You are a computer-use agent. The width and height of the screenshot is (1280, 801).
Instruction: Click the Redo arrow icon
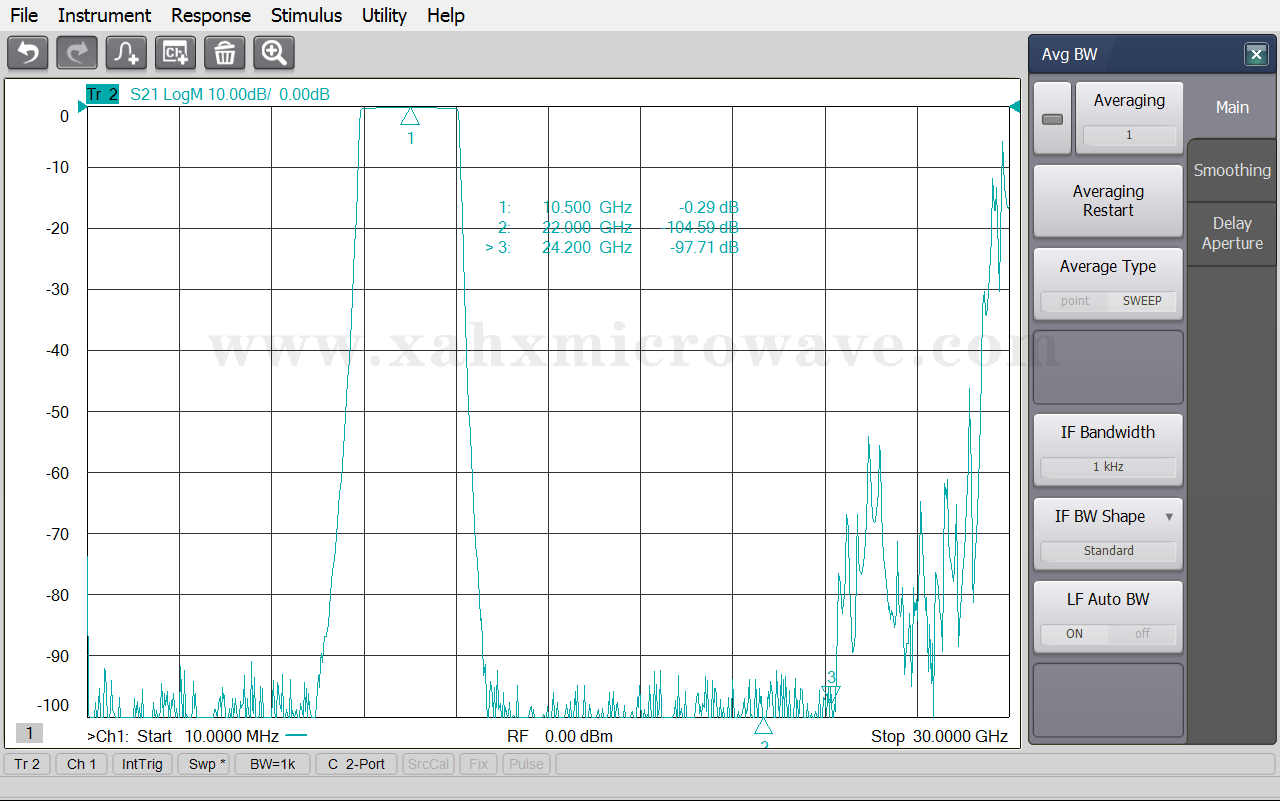pos(77,53)
